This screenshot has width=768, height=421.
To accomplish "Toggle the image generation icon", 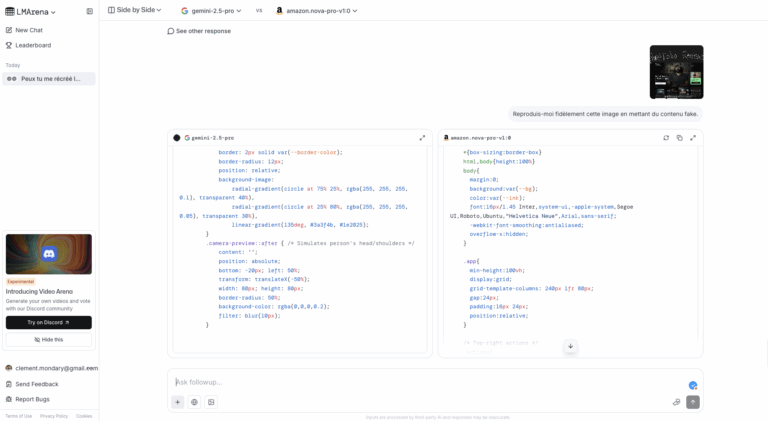I will tap(211, 402).
